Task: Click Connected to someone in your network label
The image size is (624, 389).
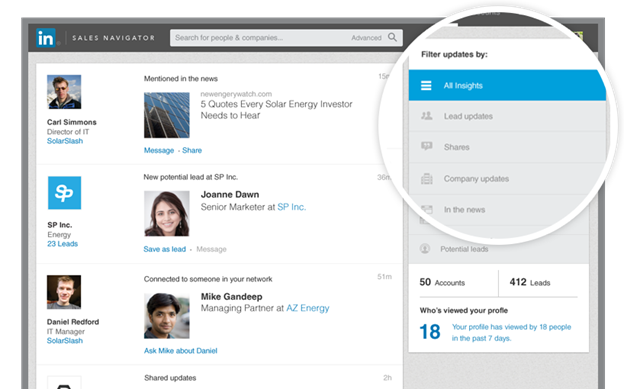Action: (208, 279)
